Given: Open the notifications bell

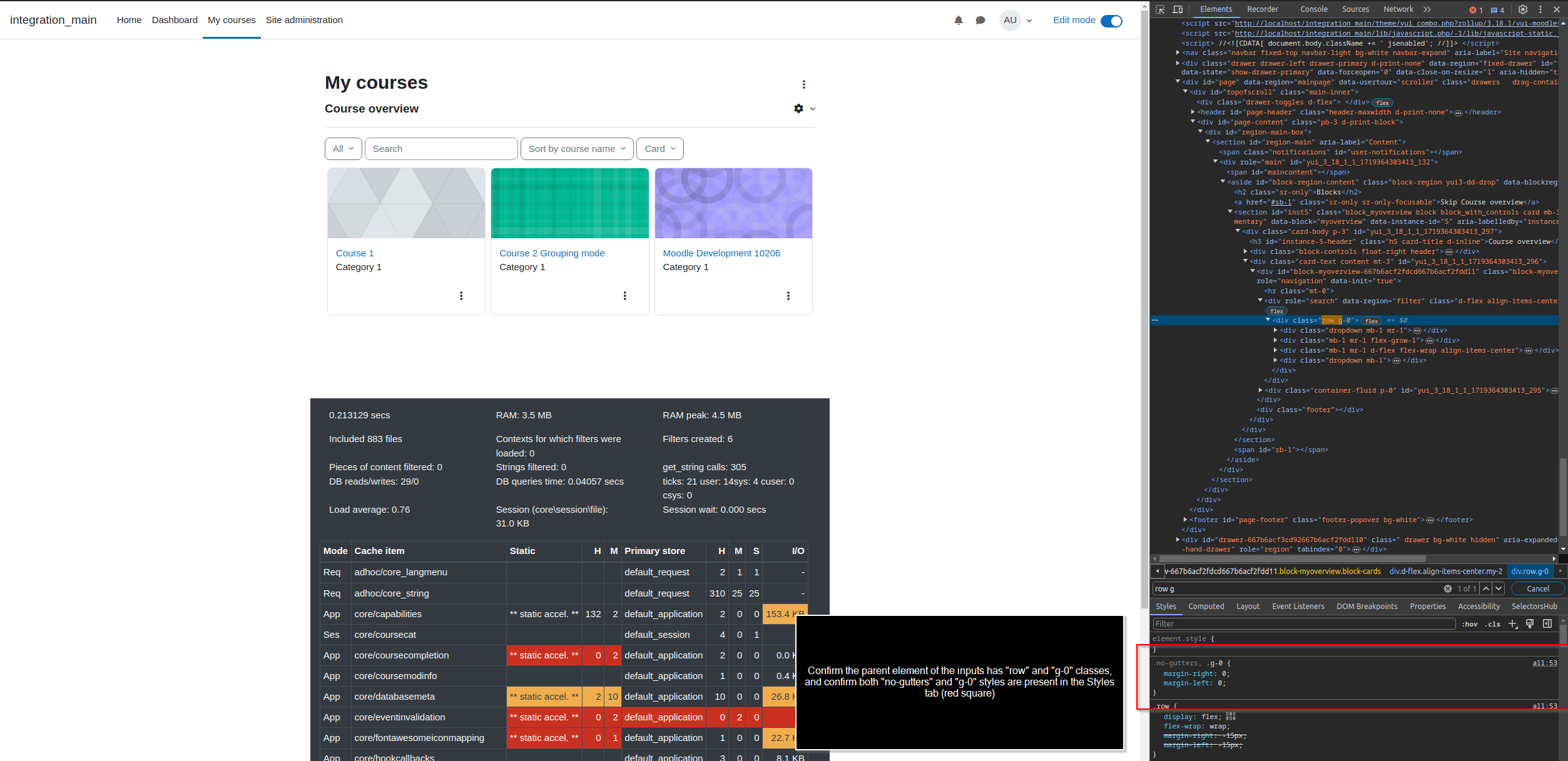Looking at the screenshot, I should pos(958,20).
